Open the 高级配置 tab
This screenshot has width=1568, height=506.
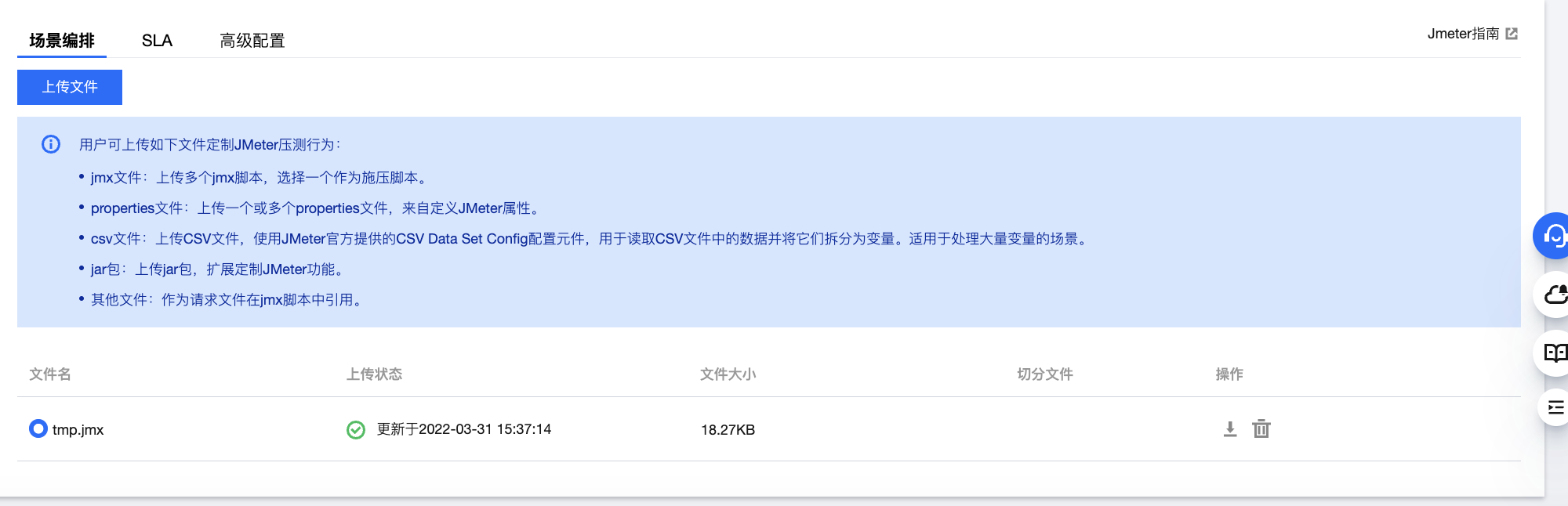252,41
